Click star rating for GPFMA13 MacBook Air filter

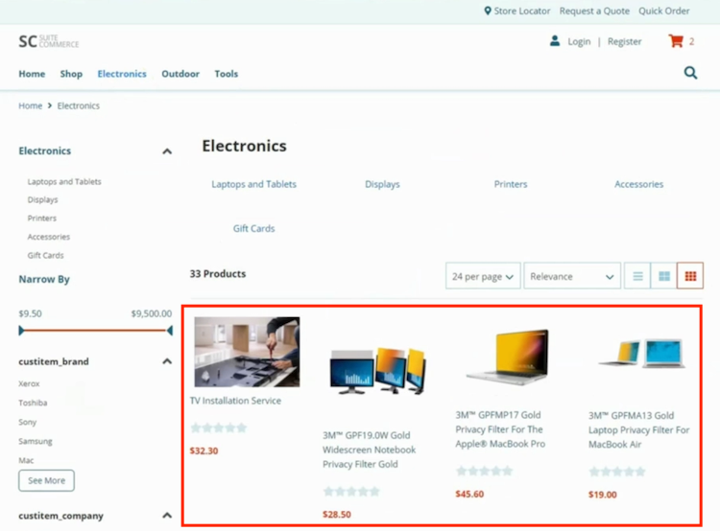617,471
